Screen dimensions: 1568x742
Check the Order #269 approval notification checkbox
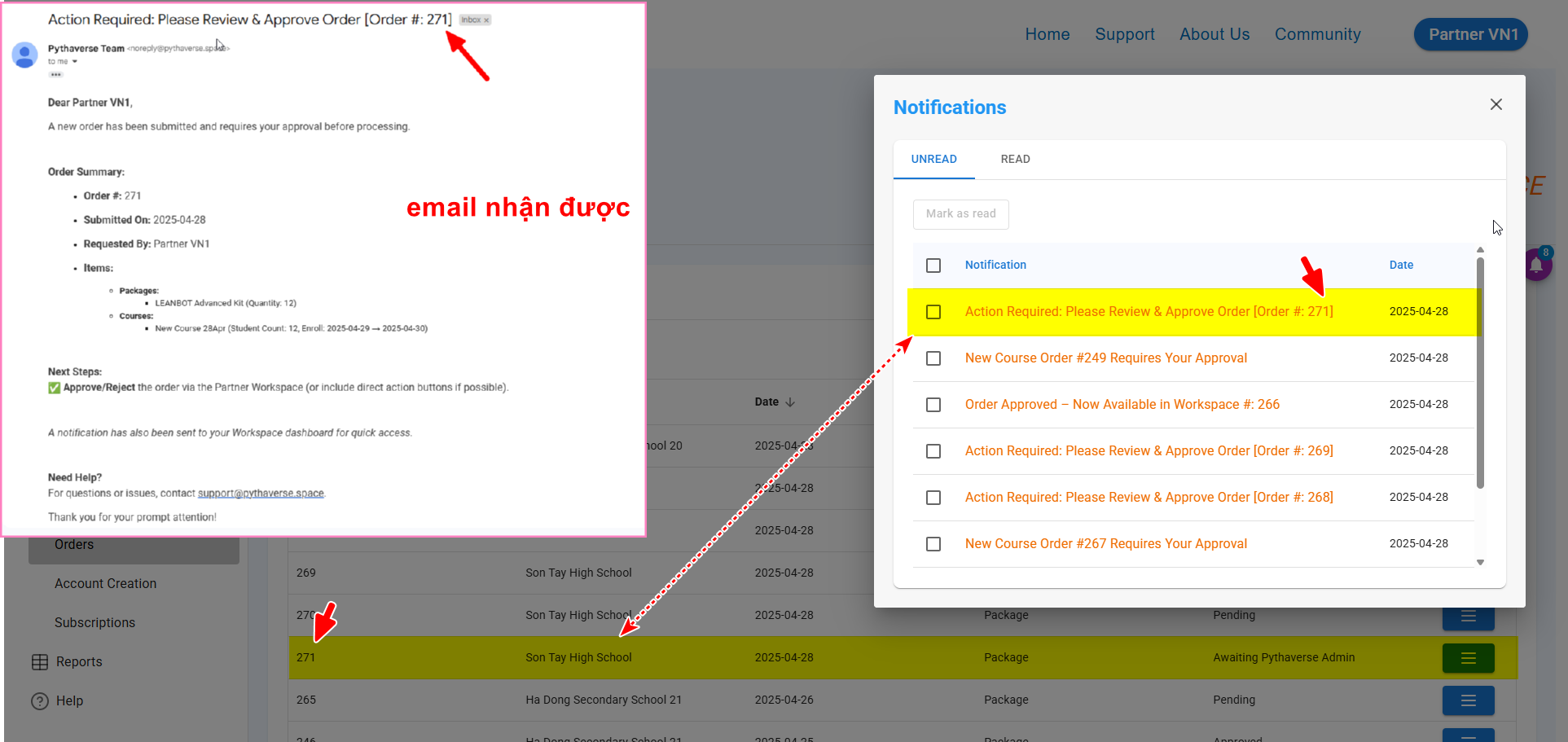(x=933, y=451)
